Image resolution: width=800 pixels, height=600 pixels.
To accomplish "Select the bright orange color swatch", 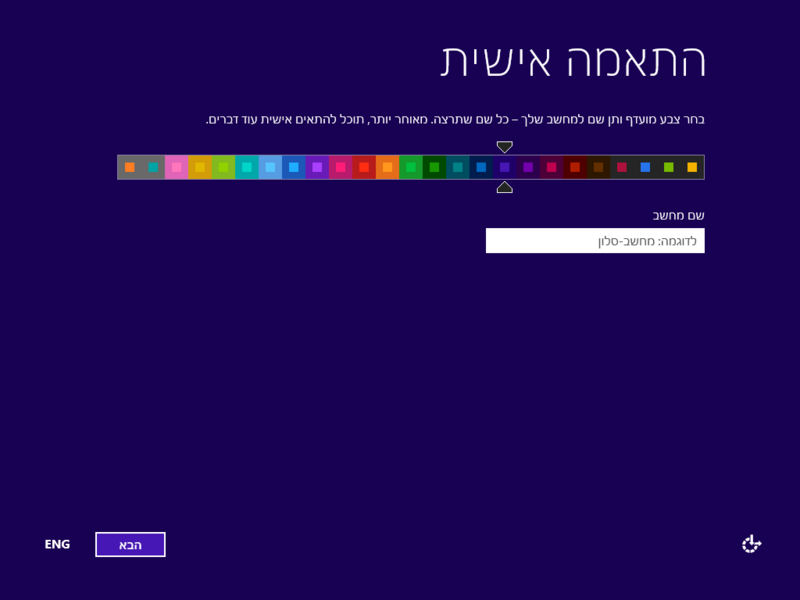I will (387, 167).
